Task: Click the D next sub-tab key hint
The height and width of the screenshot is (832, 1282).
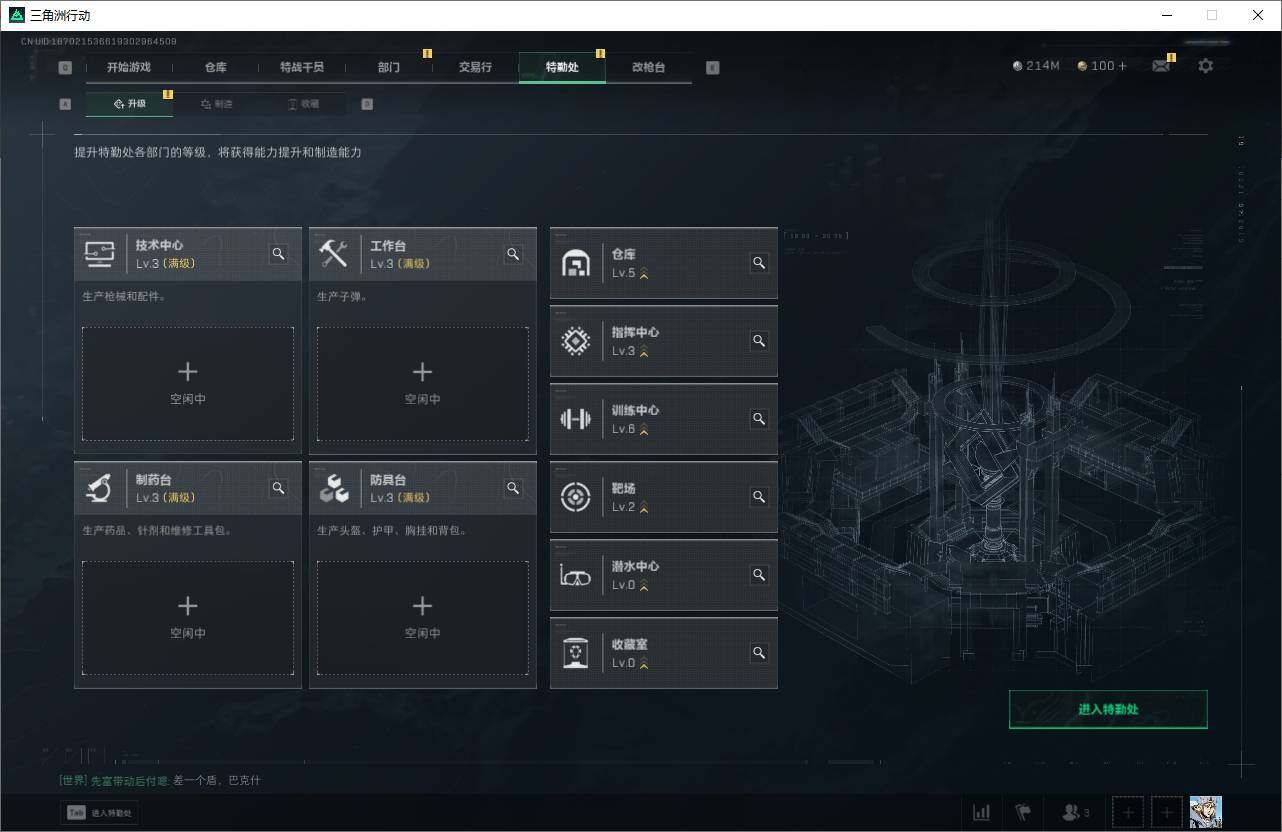Action: [x=367, y=104]
